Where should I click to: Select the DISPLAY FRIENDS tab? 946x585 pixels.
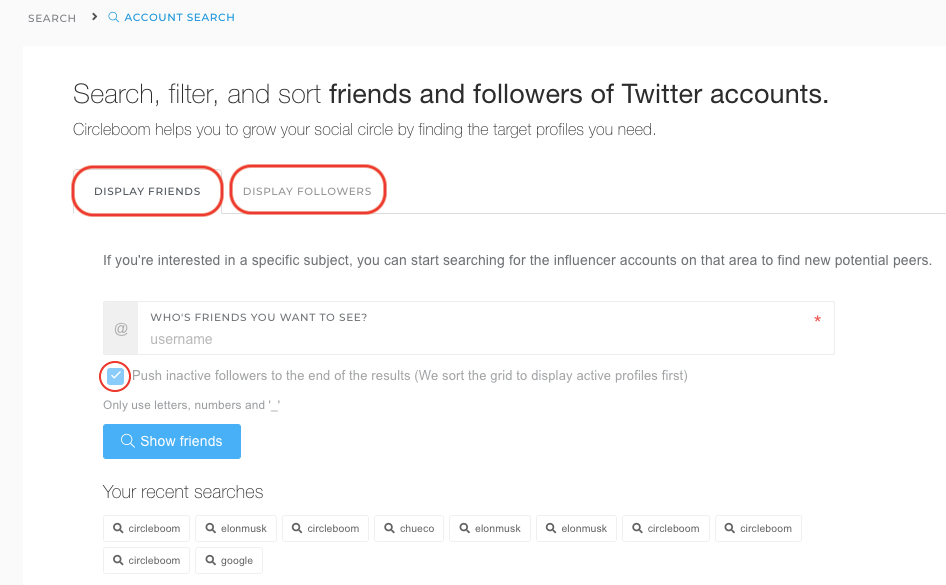tap(147, 190)
